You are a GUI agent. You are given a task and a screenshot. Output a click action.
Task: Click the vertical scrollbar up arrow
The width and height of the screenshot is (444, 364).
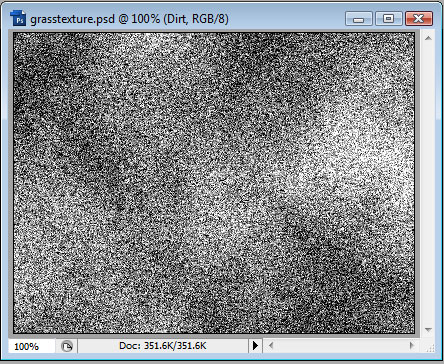click(x=428, y=38)
